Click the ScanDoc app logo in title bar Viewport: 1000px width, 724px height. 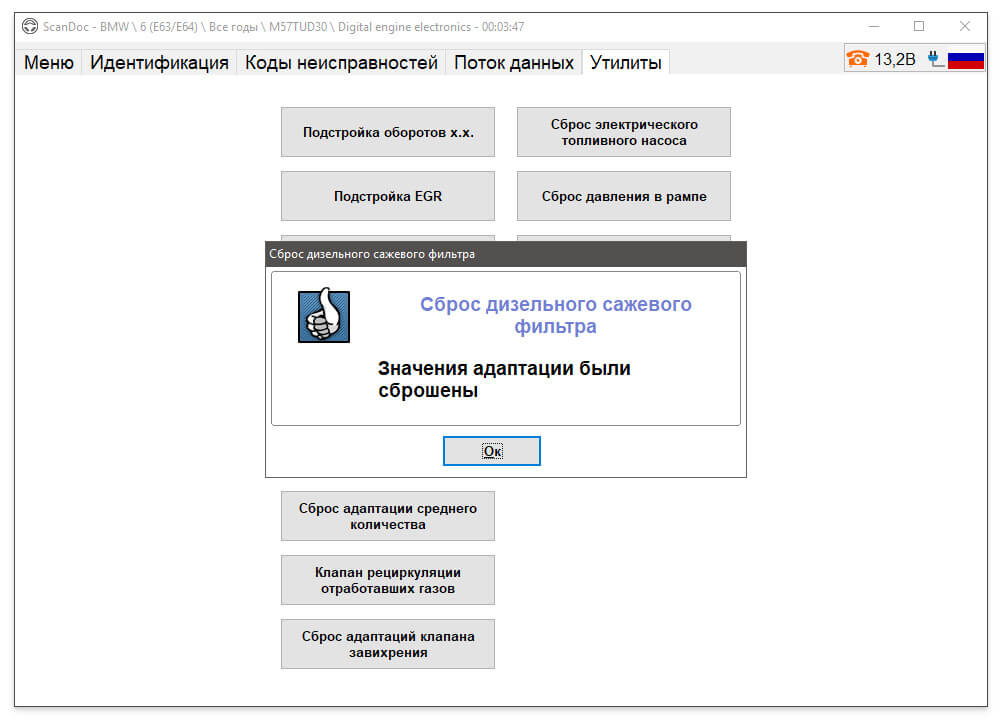[x=29, y=26]
